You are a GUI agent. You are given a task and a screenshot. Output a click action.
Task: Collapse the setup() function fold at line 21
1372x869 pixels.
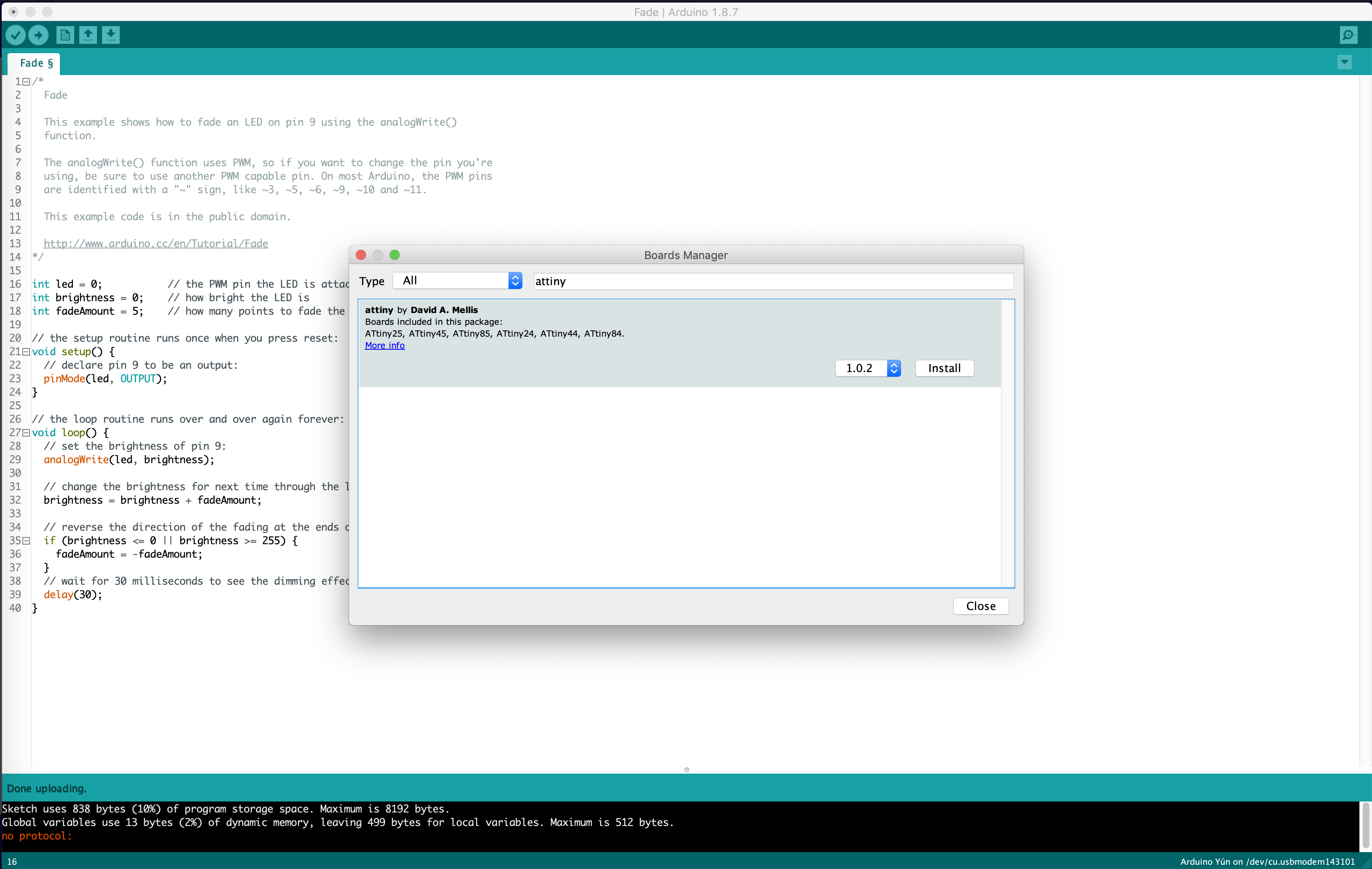pyautogui.click(x=26, y=352)
